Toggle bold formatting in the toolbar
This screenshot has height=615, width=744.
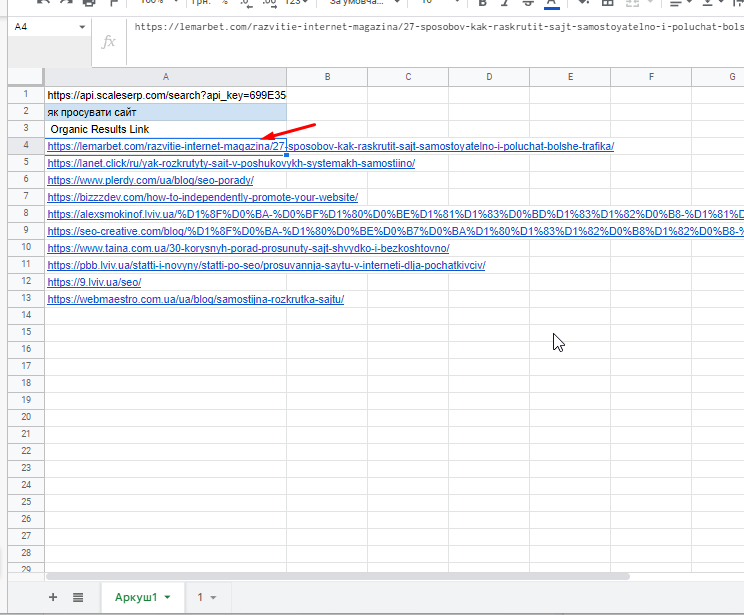[481, 3]
